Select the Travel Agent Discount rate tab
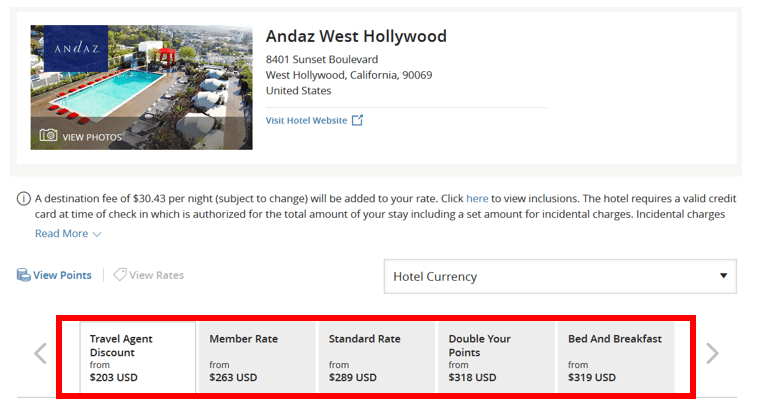 138,358
